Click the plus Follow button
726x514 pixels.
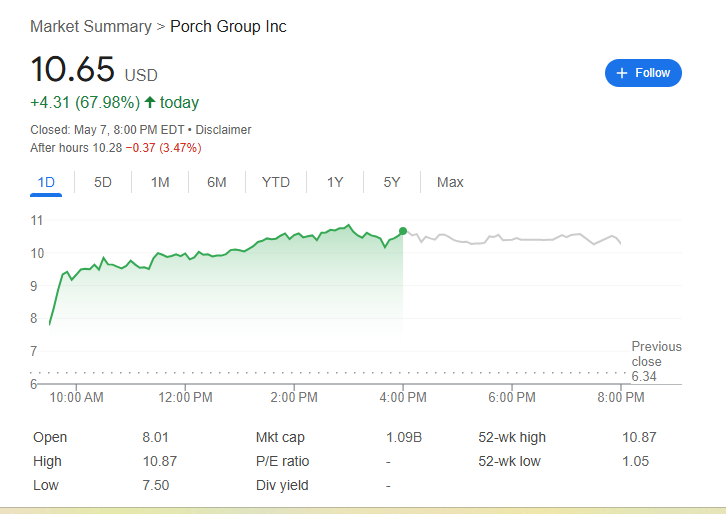pyautogui.click(x=643, y=73)
